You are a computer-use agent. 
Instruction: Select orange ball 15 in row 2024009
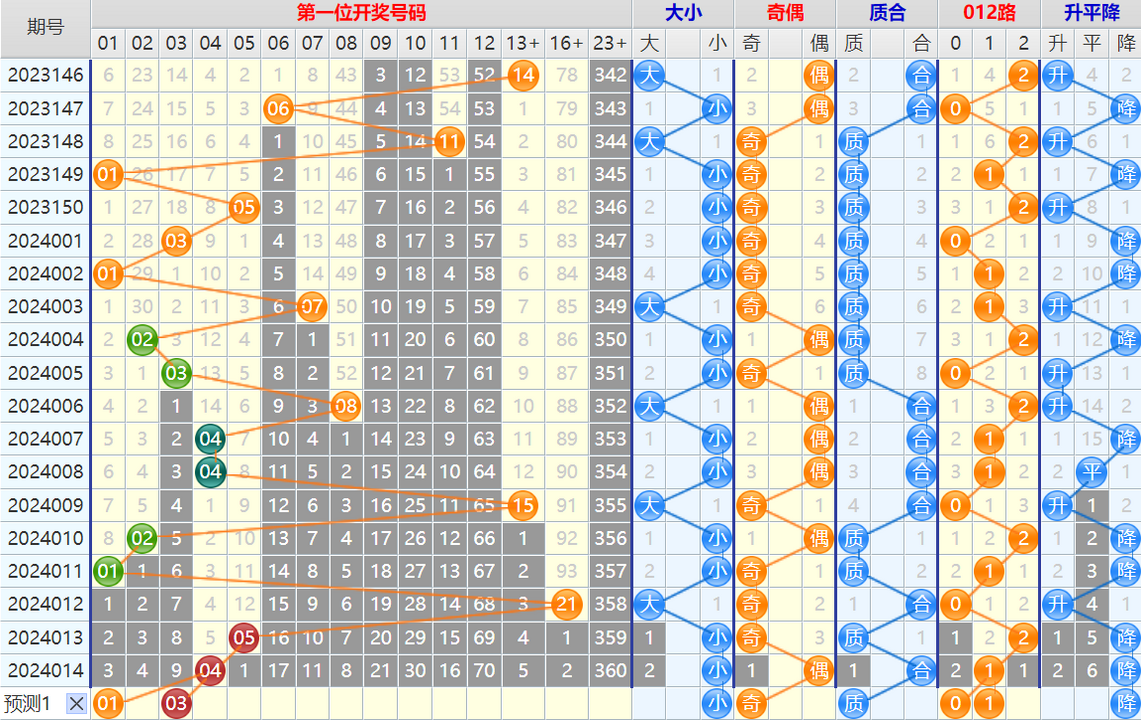522,505
